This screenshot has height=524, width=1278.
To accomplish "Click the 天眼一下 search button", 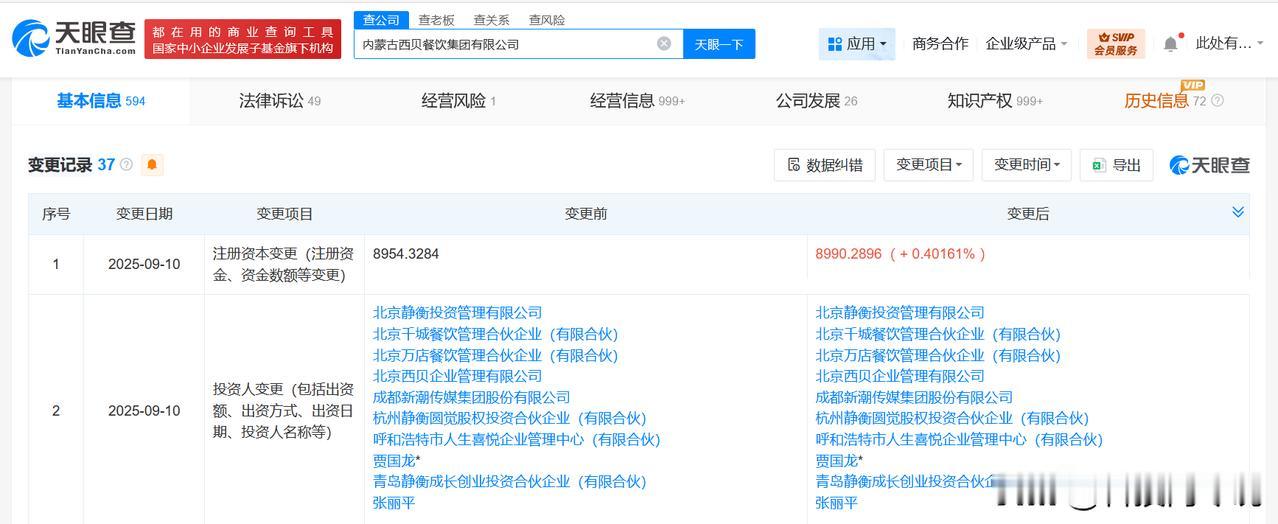I will click(x=719, y=44).
